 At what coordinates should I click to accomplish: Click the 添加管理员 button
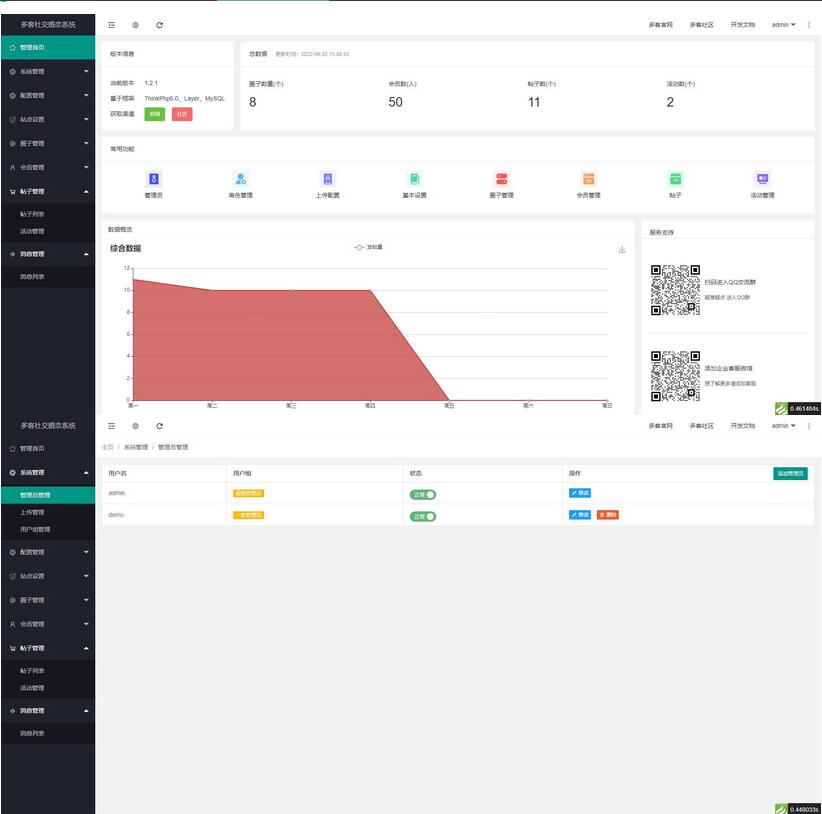[789, 473]
